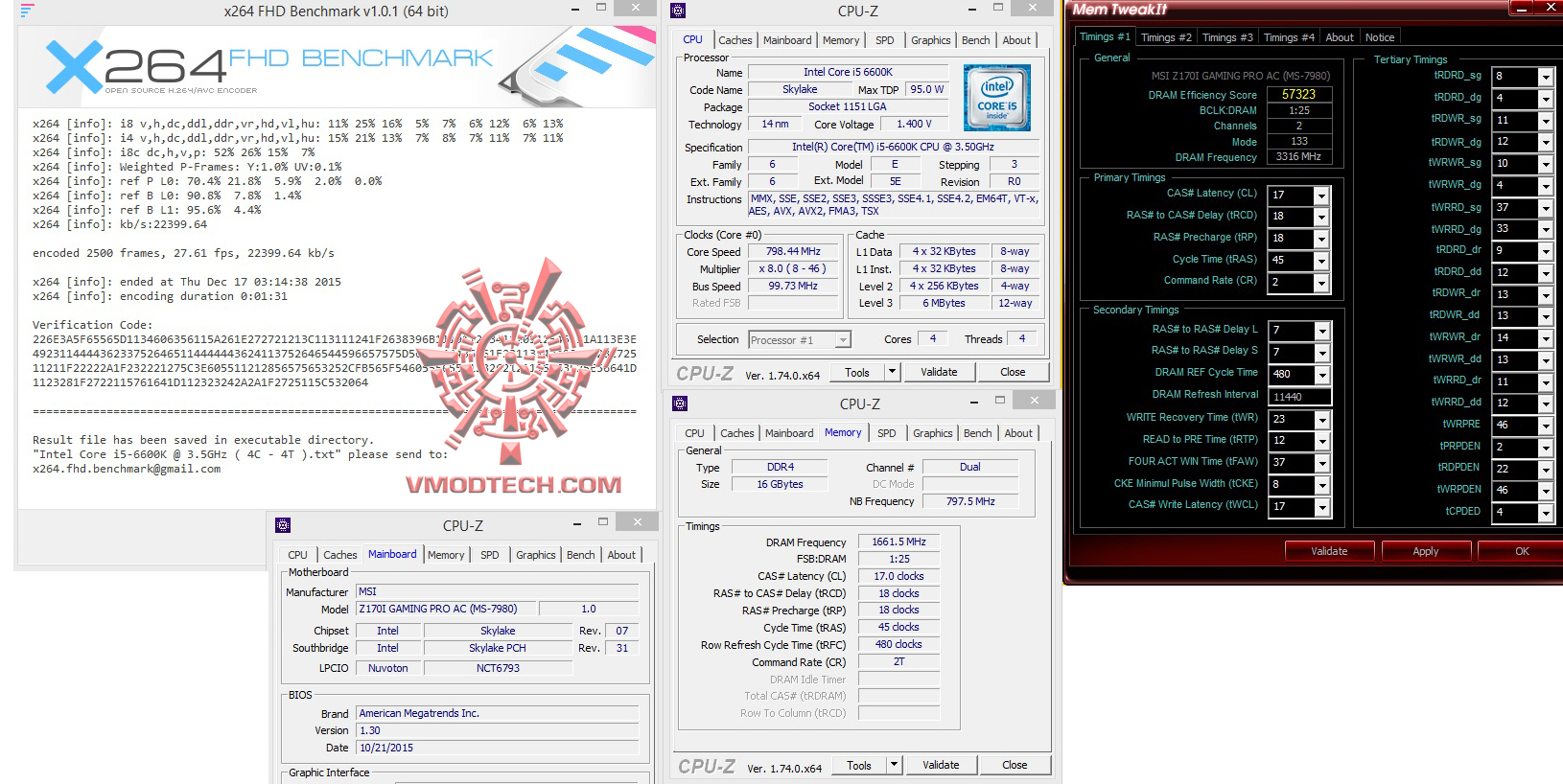The image size is (1563, 784).
Task: Open the Tools arrow menu in CPU-Z Memory window
Action: [894, 765]
